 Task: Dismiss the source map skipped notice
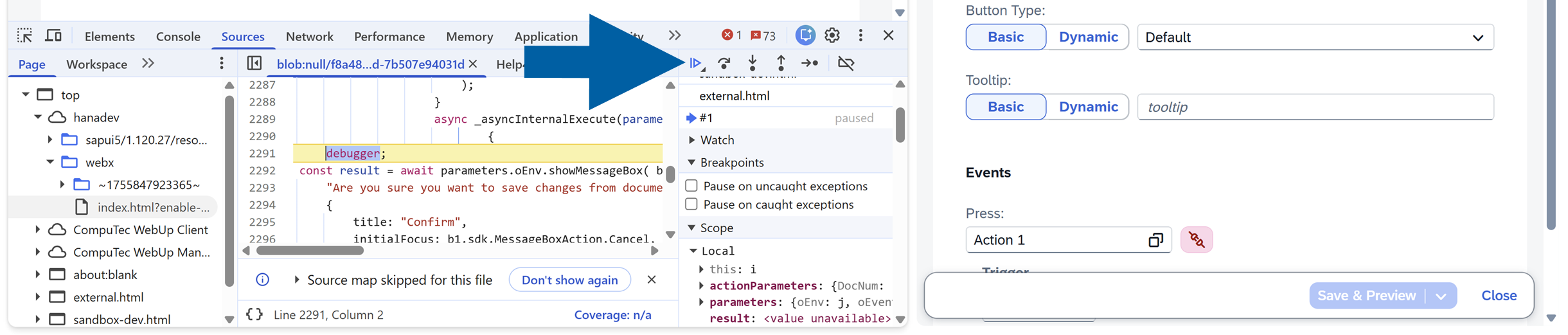[x=652, y=280]
